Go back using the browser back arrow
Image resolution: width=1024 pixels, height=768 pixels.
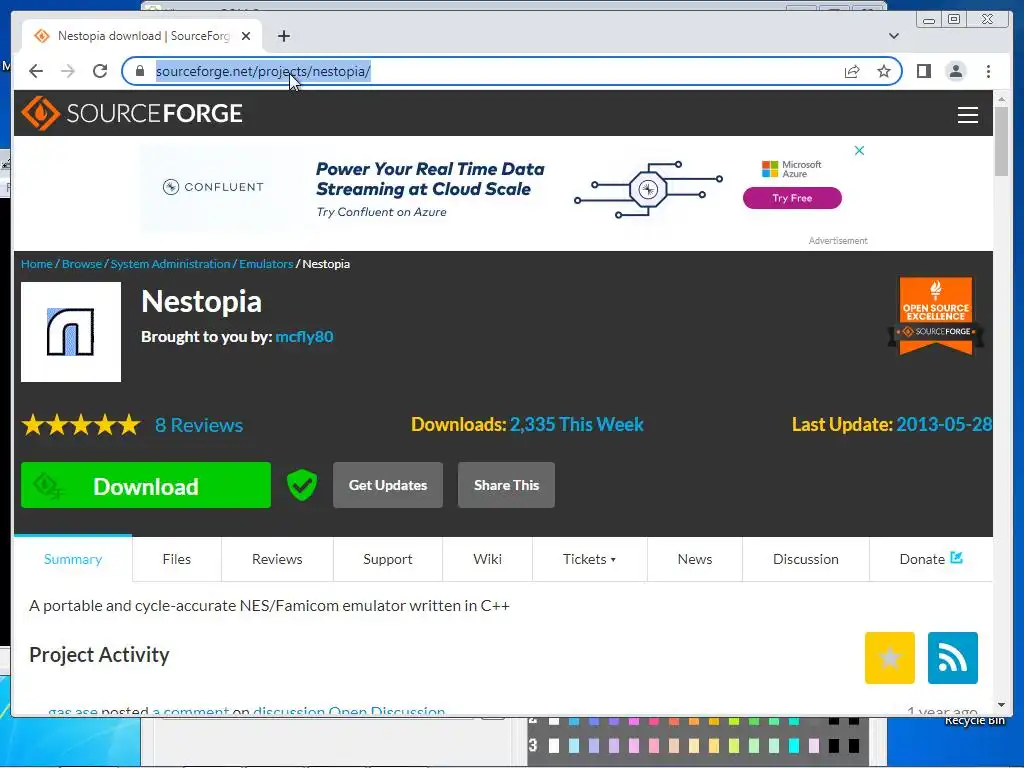tap(36, 71)
